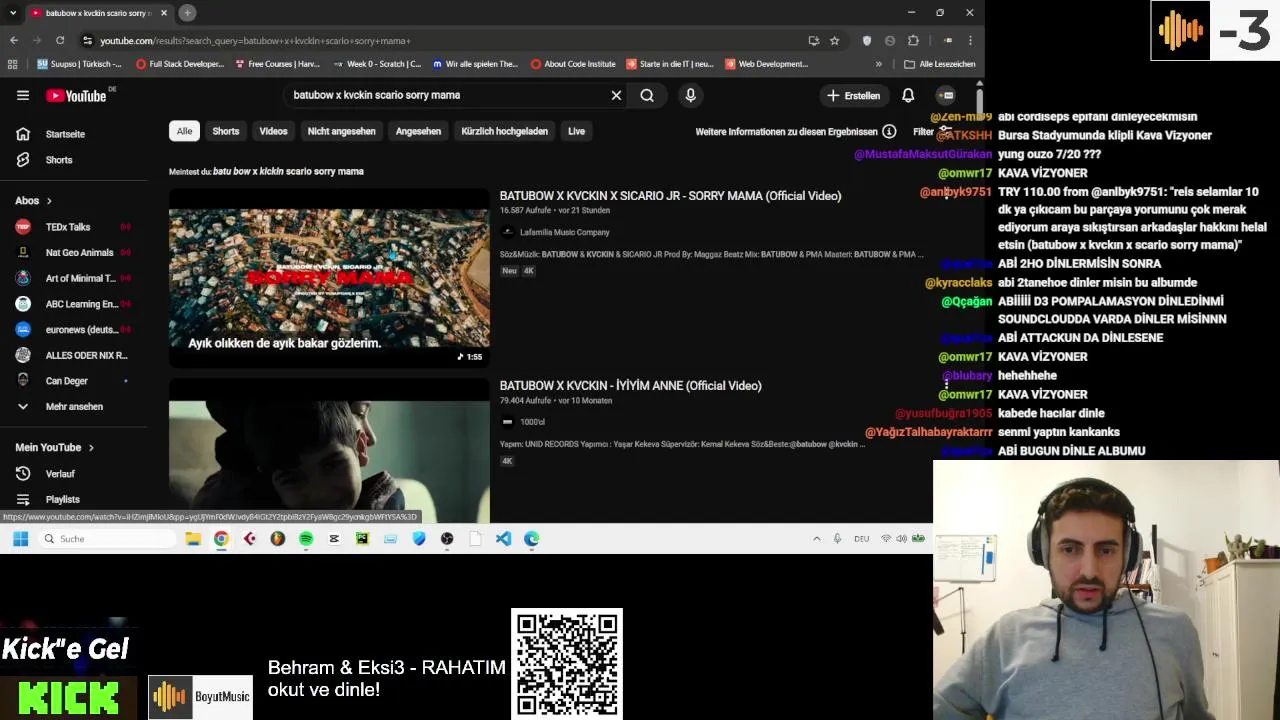Open Lafamilia Music Company channel

pyautogui.click(x=564, y=232)
